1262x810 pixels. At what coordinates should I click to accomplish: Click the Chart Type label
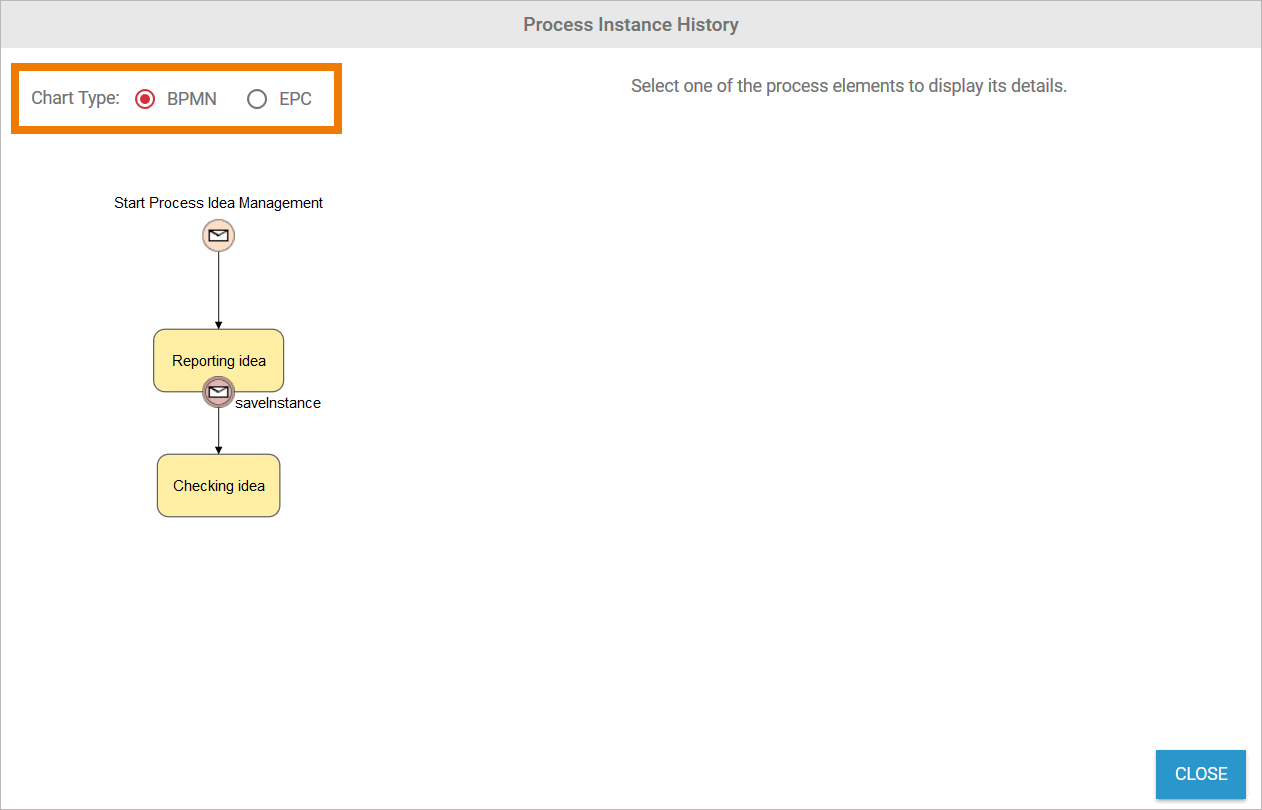(75, 99)
